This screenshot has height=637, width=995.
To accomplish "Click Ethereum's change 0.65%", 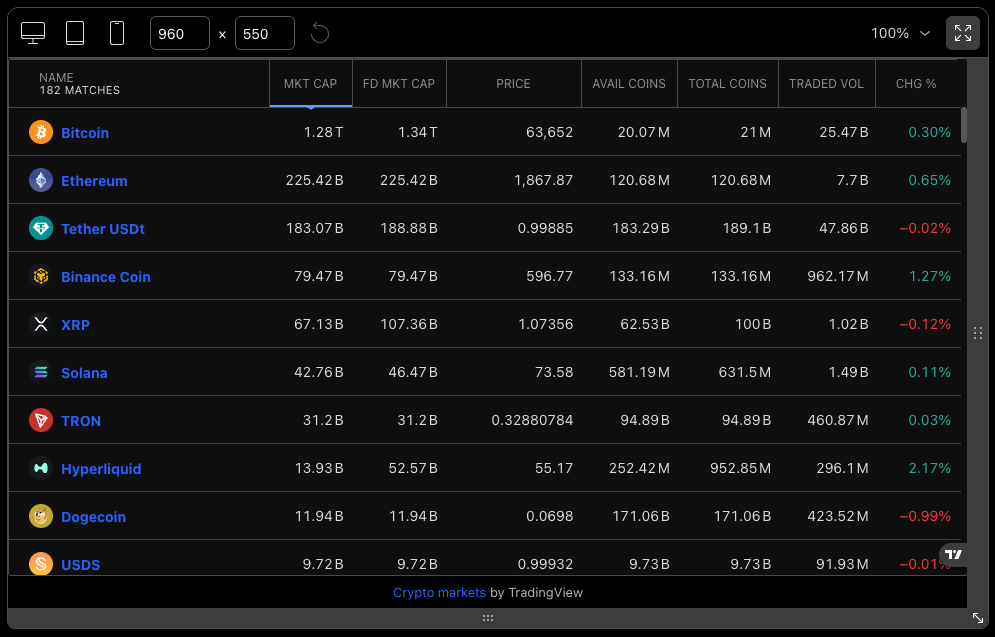I will coord(930,180).
